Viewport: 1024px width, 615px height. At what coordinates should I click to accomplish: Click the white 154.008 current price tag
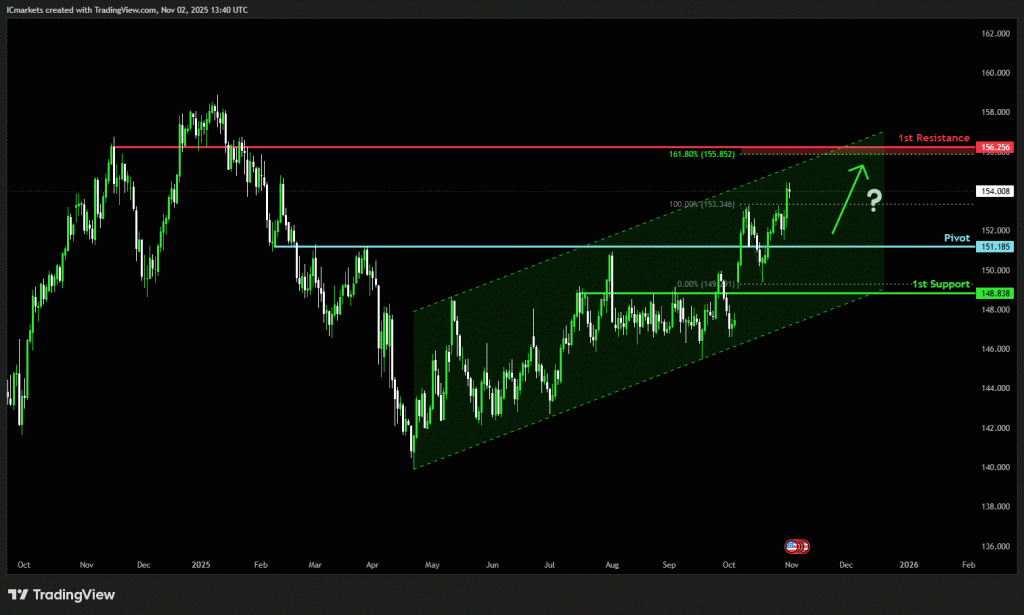(x=997, y=191)
